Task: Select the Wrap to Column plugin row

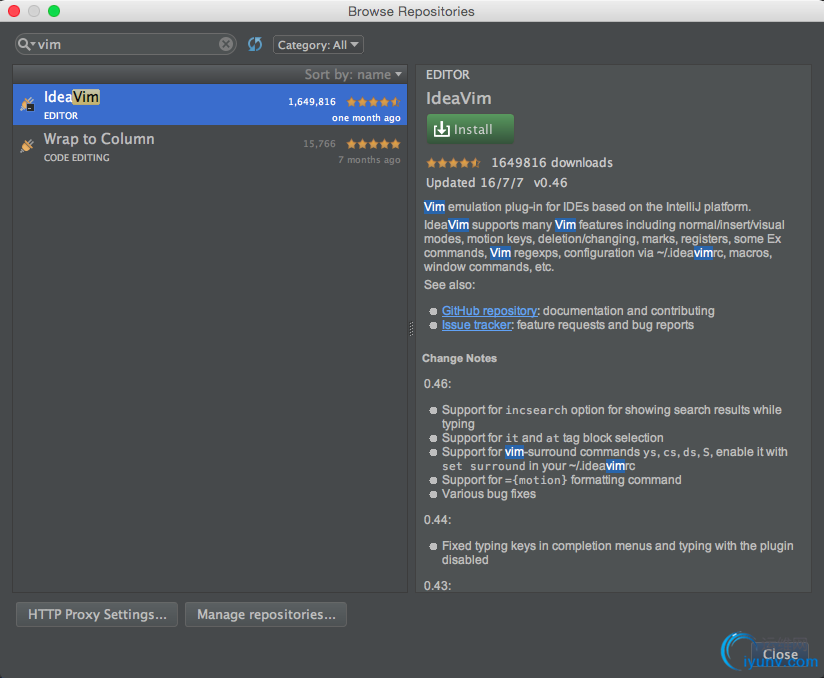Action: point(210,147)
